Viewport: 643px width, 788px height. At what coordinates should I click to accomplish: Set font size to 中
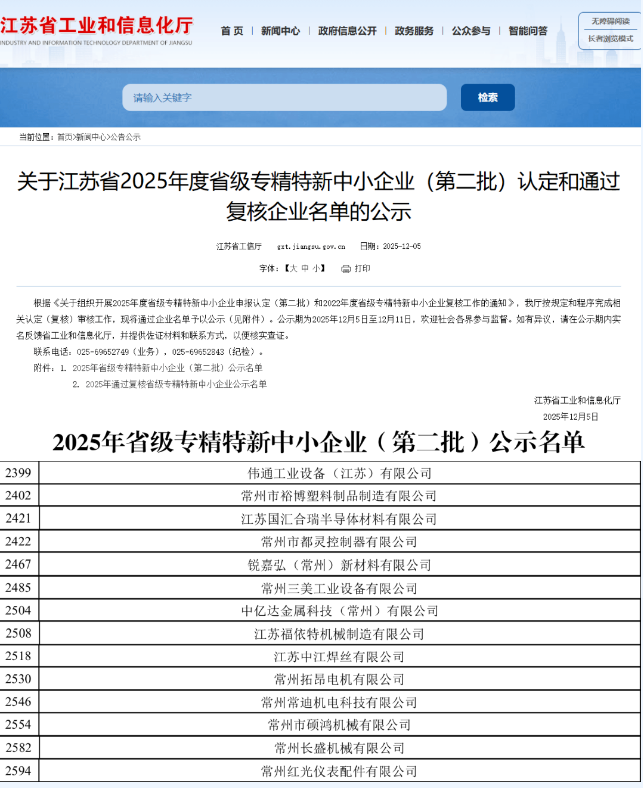click(305, 269)
